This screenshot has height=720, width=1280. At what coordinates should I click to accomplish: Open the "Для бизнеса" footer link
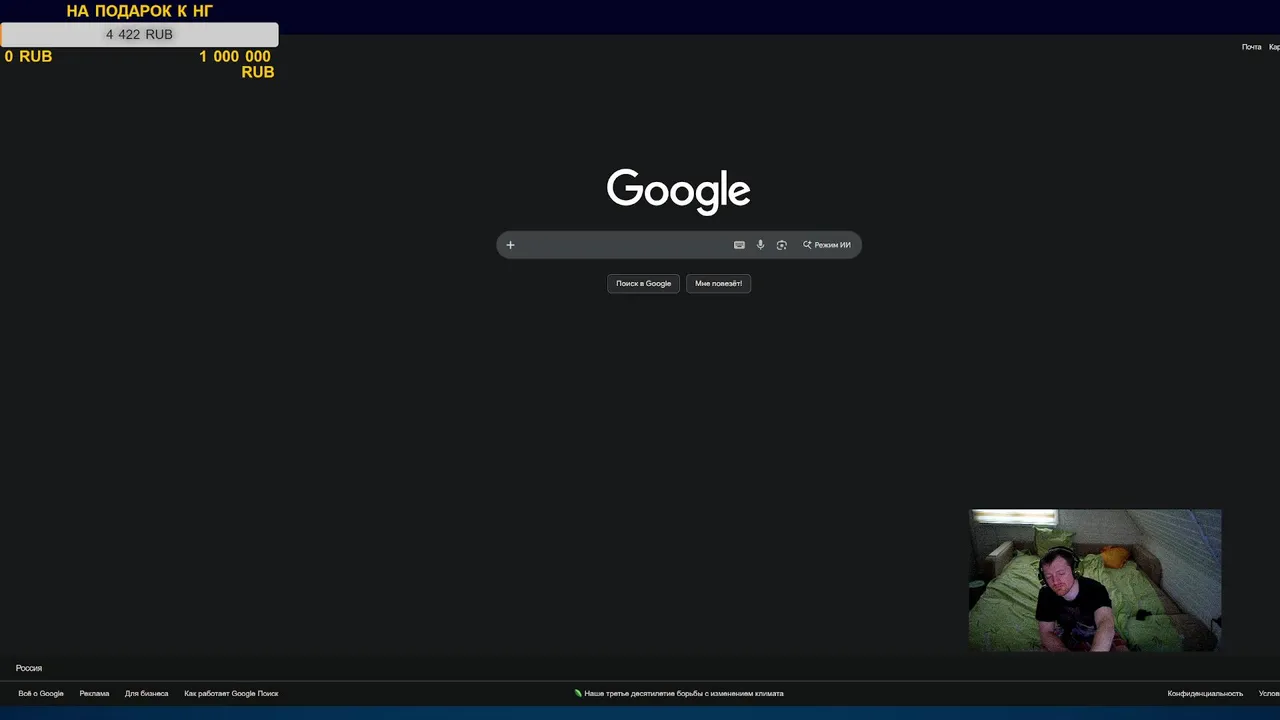pos(146,693)
